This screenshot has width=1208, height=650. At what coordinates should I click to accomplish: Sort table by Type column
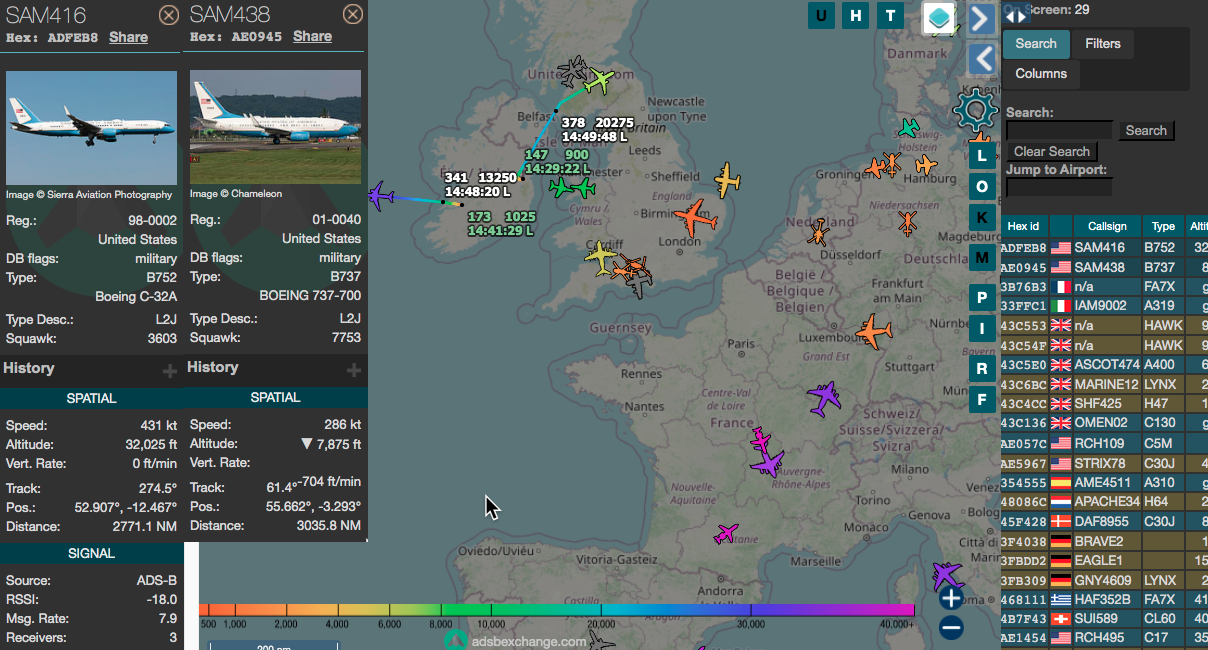pos(1163,227)
